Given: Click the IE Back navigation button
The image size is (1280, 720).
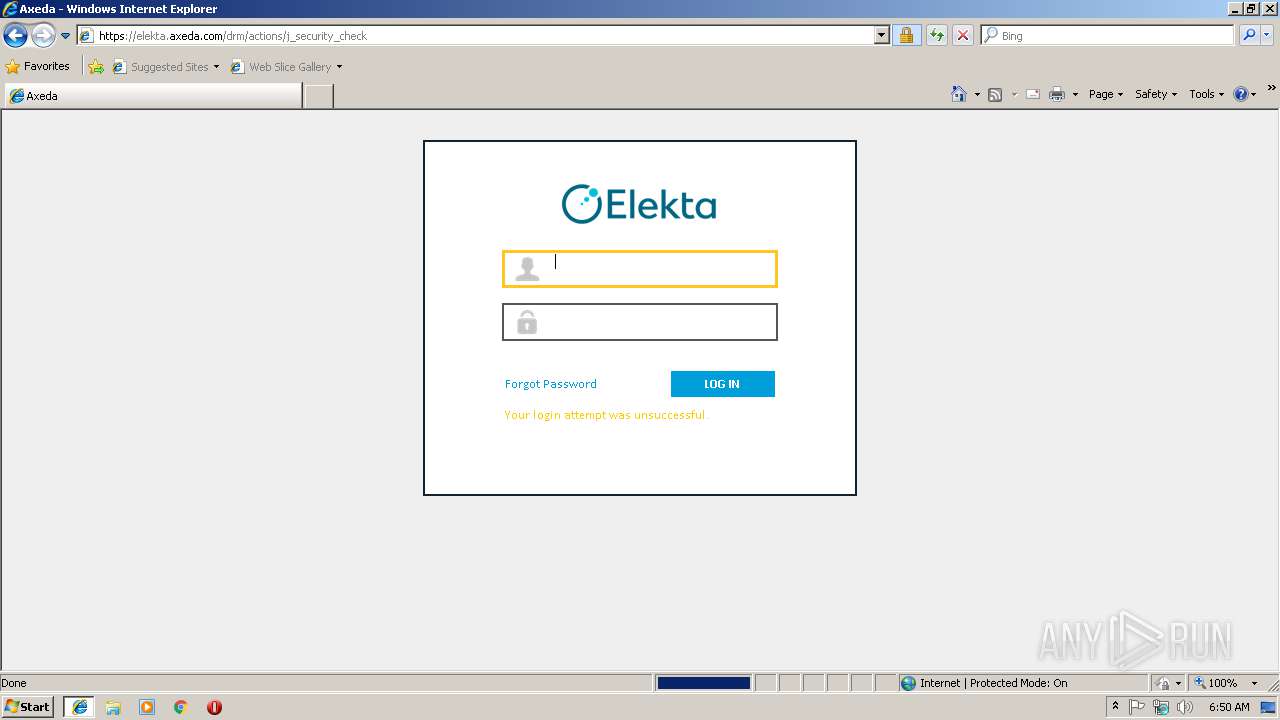Looking at the screenshot, I should 15,36.
